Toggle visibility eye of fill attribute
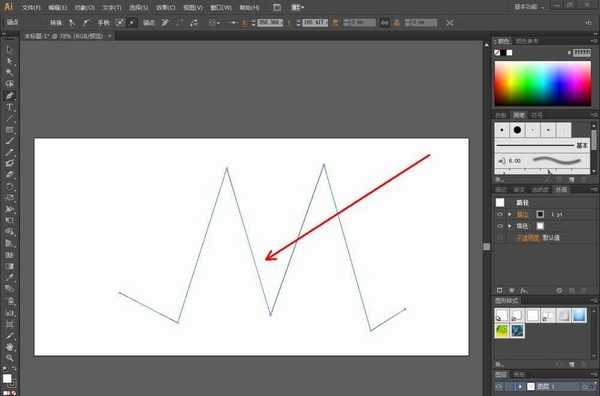The width and height of the screenshot is (600, 396). point(500,226)
